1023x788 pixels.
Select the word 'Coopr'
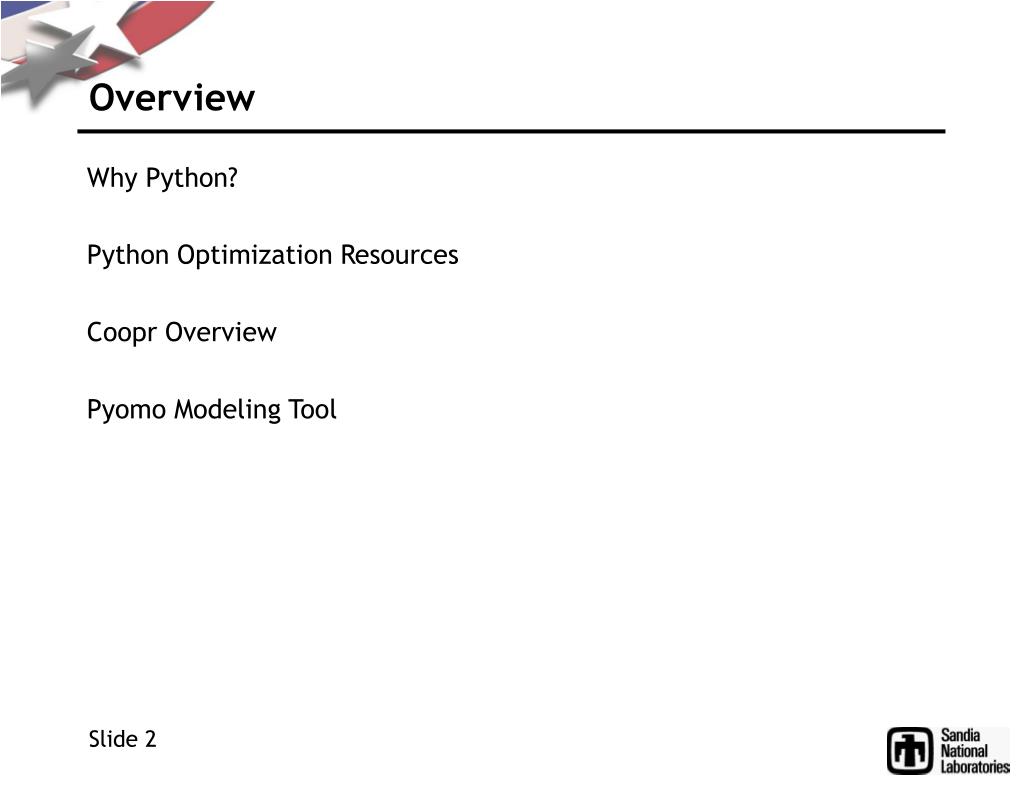click(122, 333)
